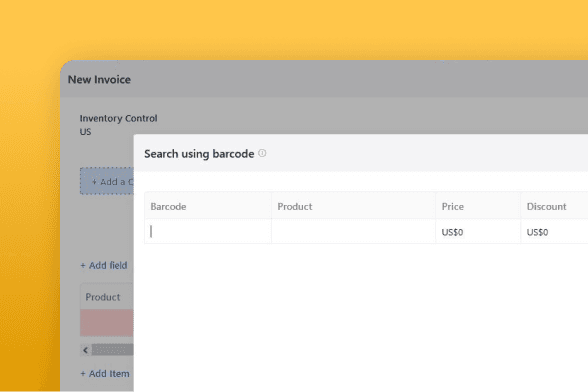Click the Barcode input cell
This screenshot has height=392, width=588.
coord(208,231)
